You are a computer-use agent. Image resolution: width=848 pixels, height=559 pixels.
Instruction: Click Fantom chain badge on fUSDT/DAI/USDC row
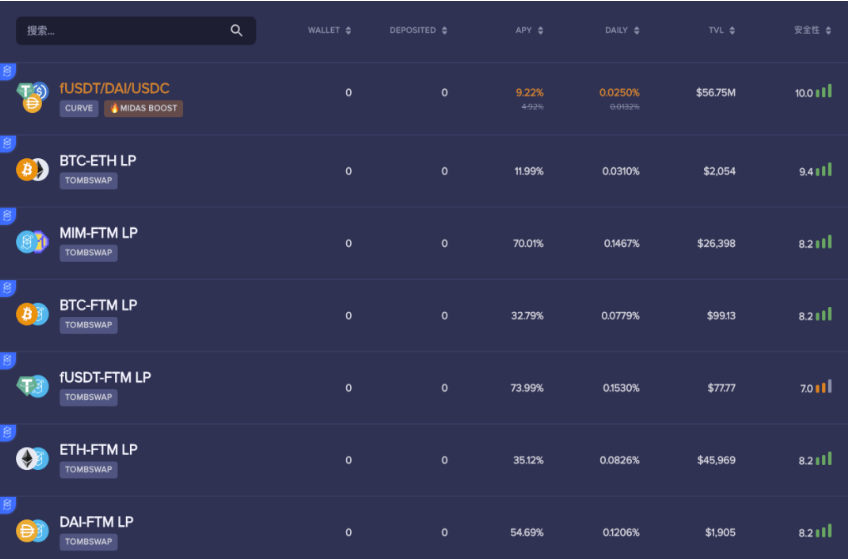(8, 71)
